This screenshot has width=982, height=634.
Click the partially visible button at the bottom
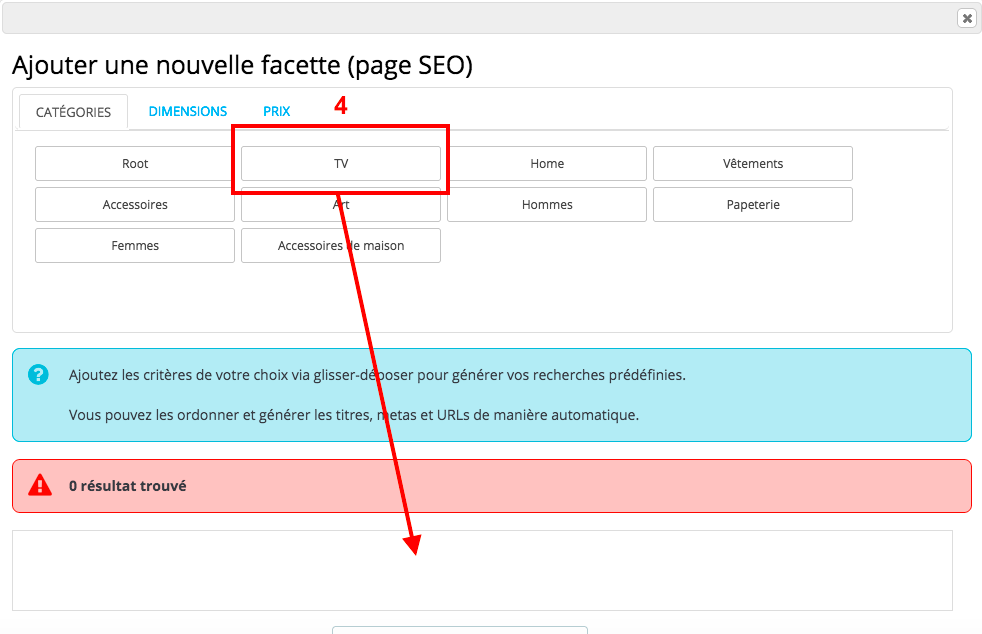point(459,630)
